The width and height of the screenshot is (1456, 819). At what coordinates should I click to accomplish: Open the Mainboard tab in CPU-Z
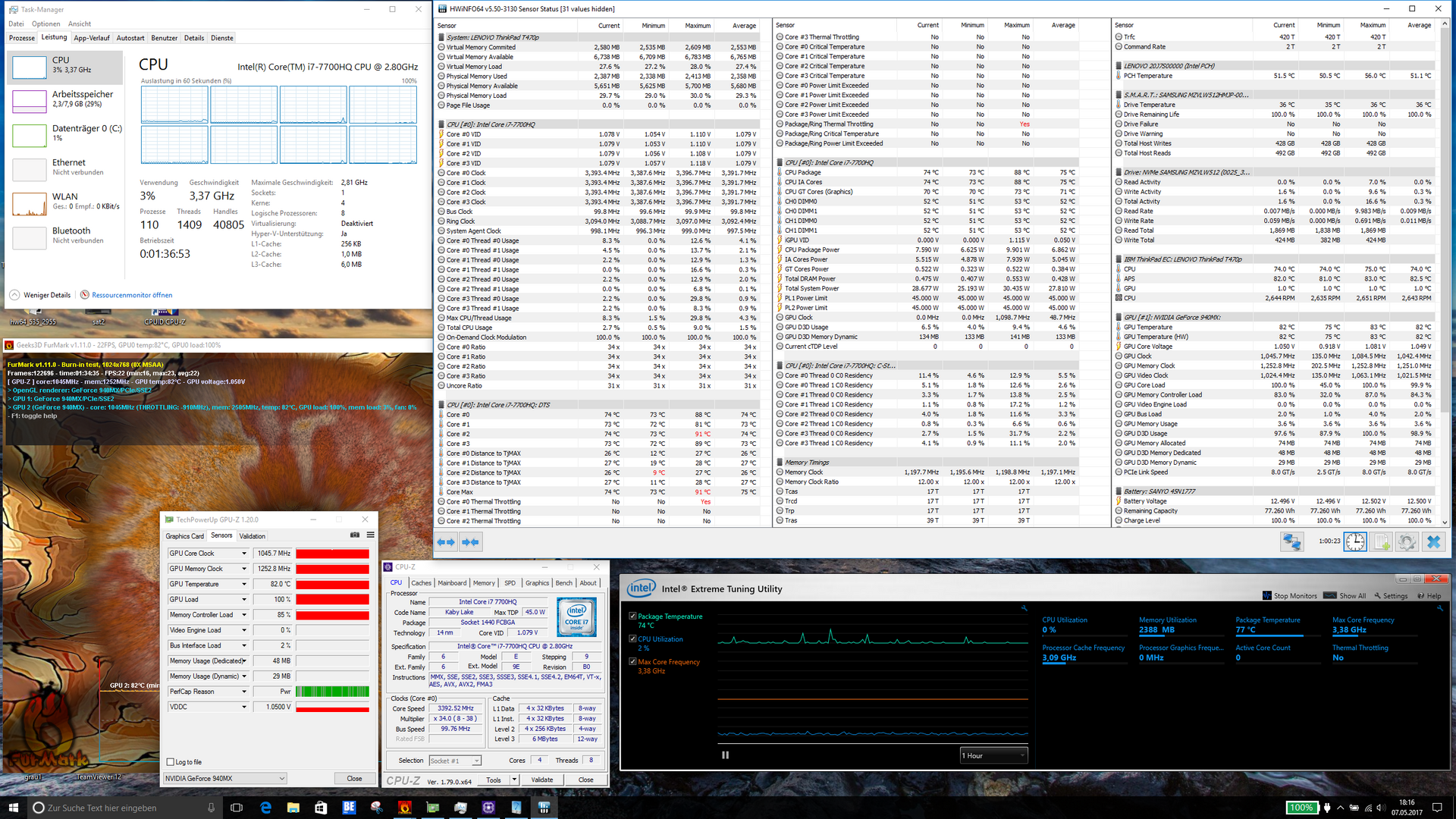pos(452,583)
